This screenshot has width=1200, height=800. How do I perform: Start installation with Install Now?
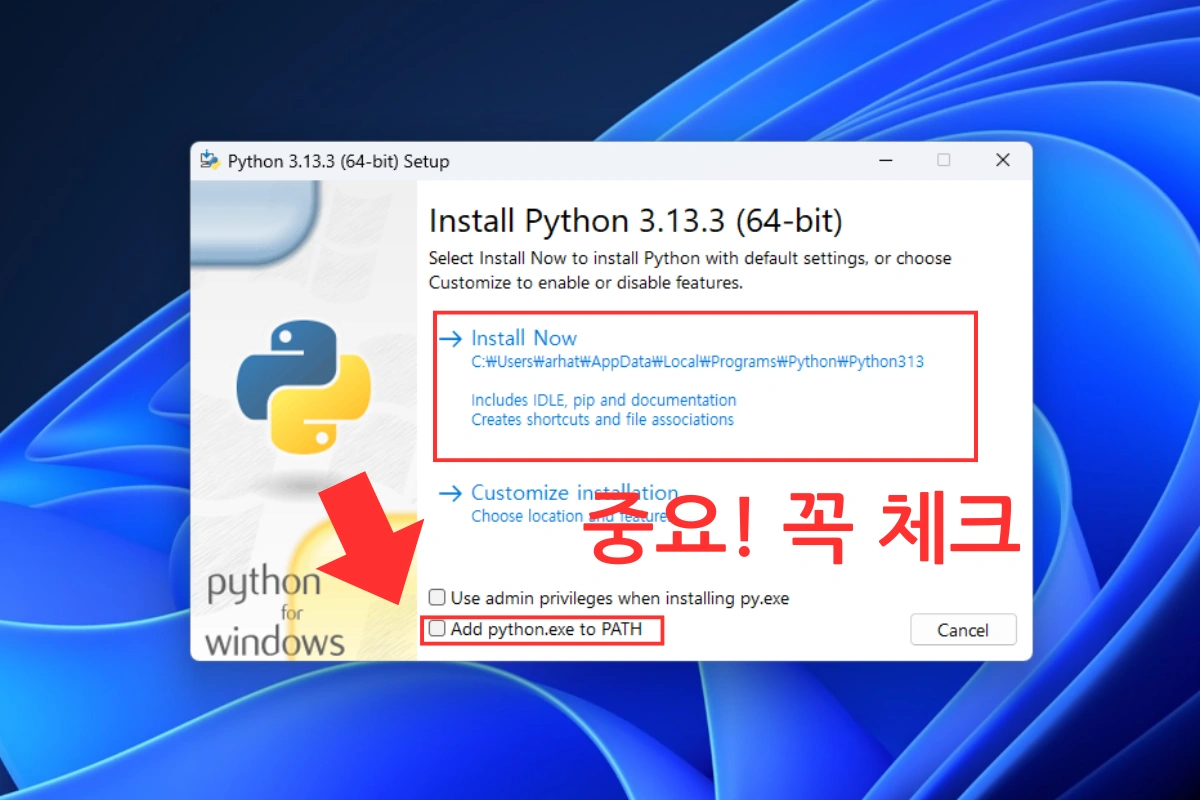[524, 338]
